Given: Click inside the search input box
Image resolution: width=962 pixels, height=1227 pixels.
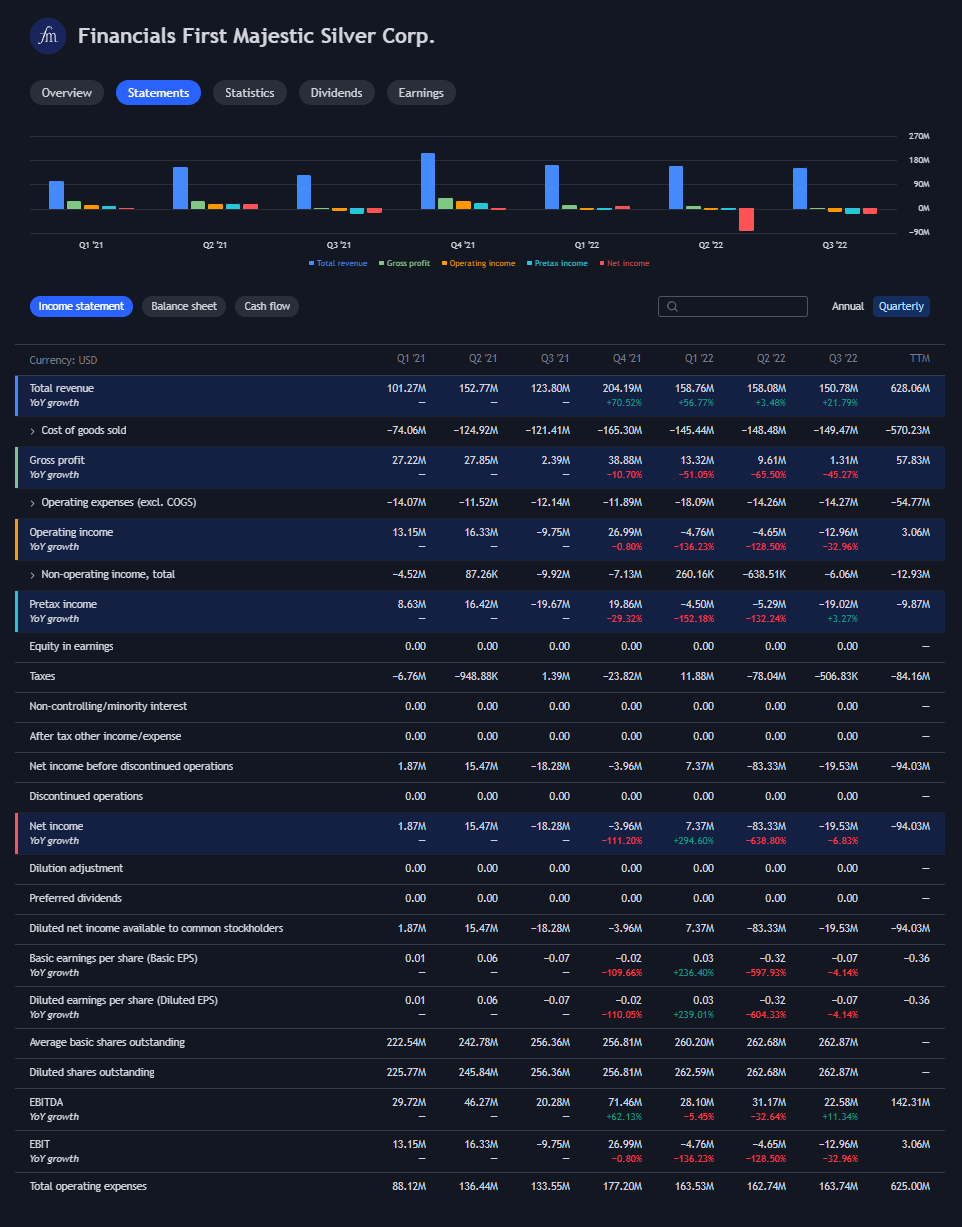Looking at the screenshot, I should point(740,306).
